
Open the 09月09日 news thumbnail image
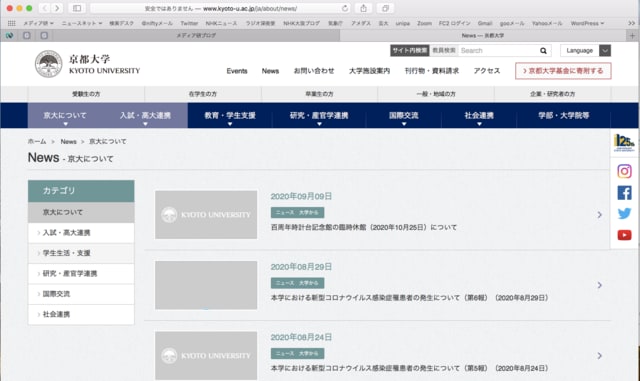[206, 215]
